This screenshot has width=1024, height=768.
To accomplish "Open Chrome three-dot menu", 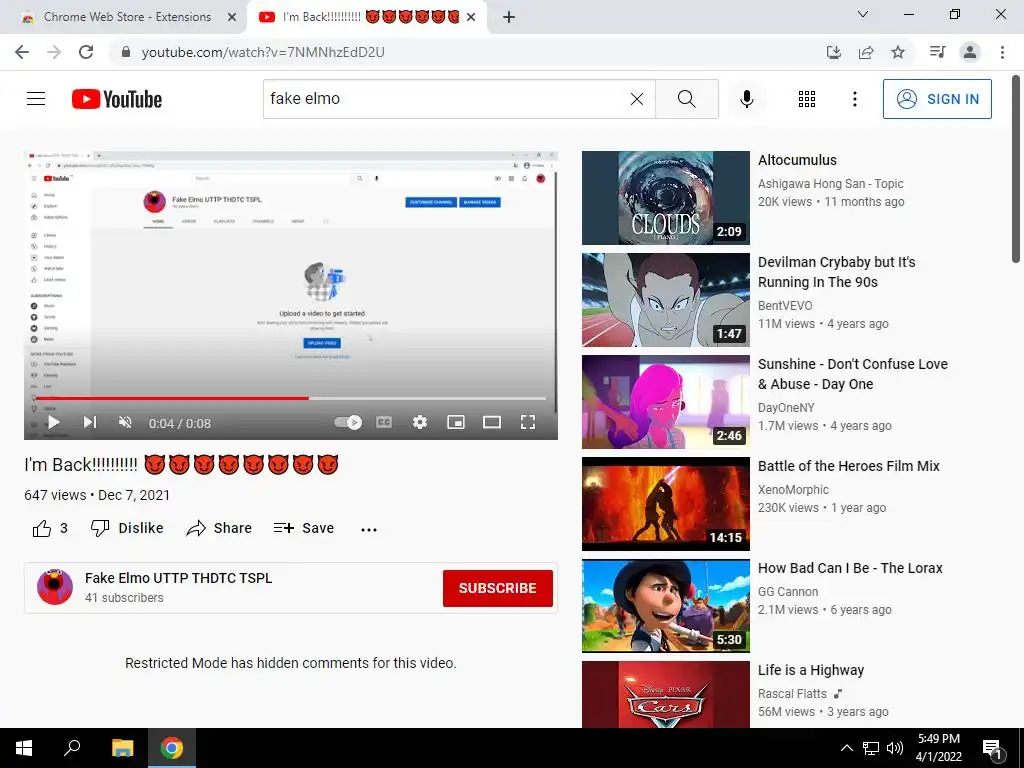I will click(x=1002, y=52).
